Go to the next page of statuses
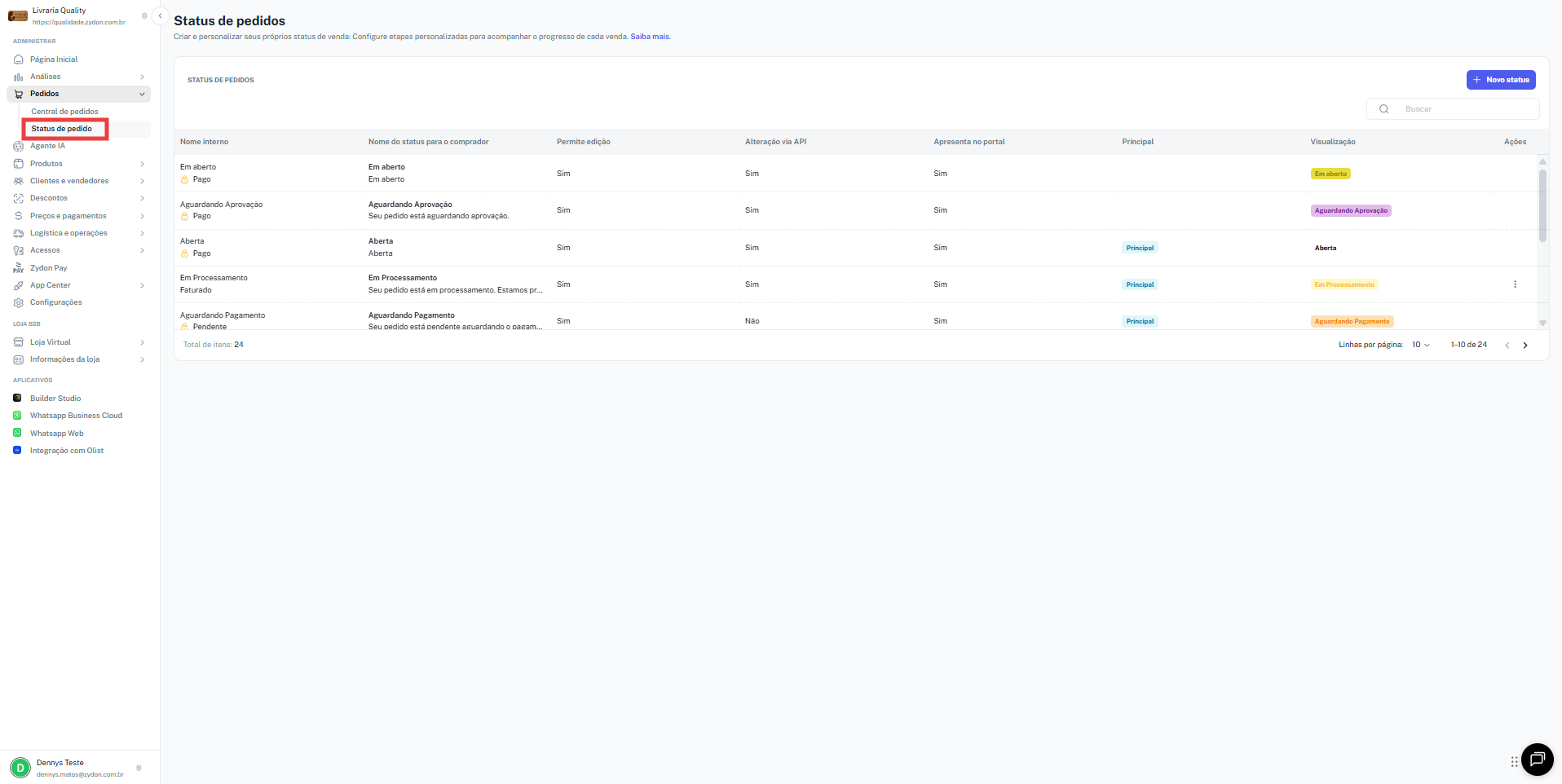Viewport: 1562px width, 784px height. (x=1525, y=346)
